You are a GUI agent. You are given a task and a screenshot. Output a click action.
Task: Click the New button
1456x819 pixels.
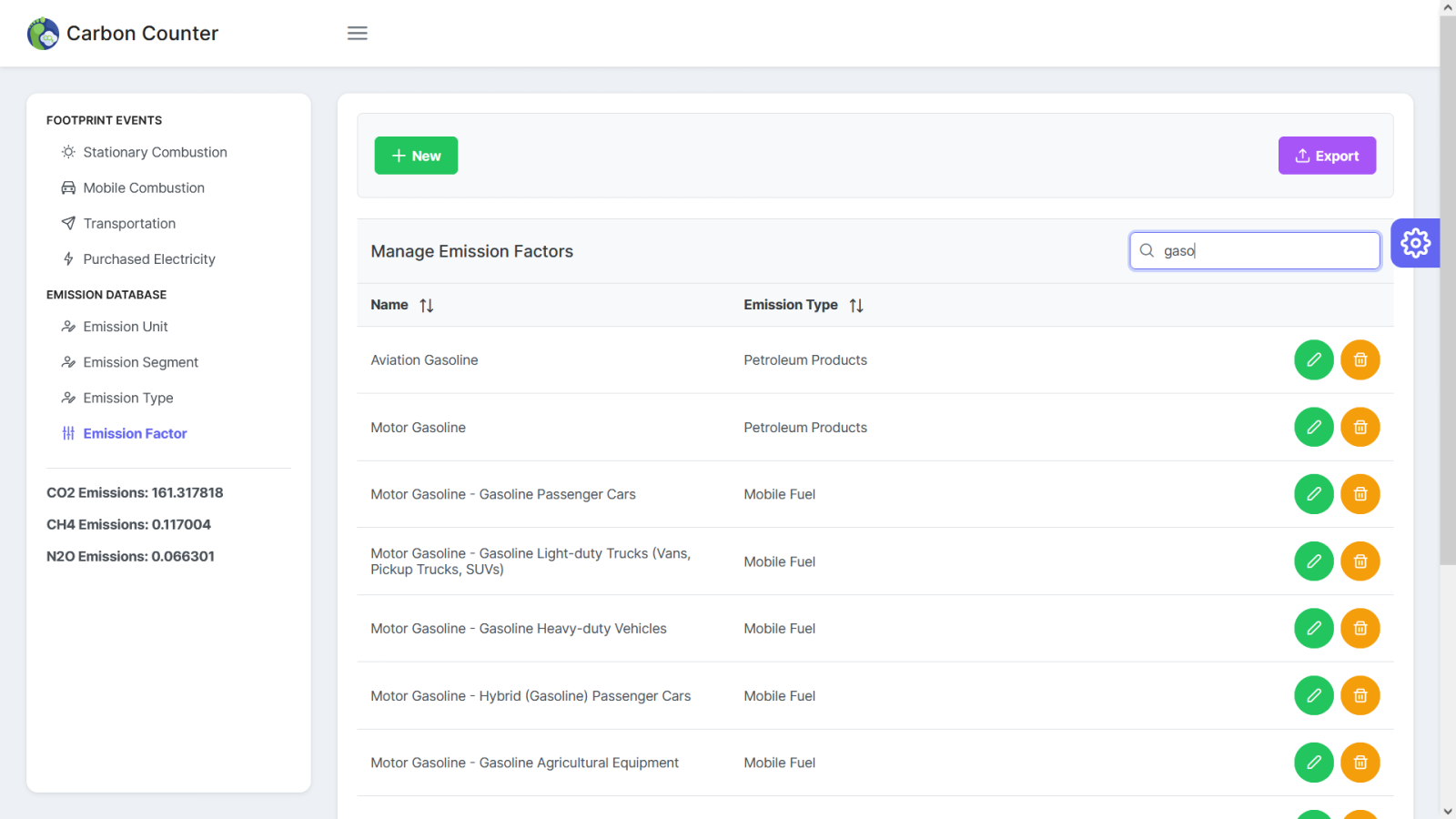pyautogui.click(x=416, y=156)
